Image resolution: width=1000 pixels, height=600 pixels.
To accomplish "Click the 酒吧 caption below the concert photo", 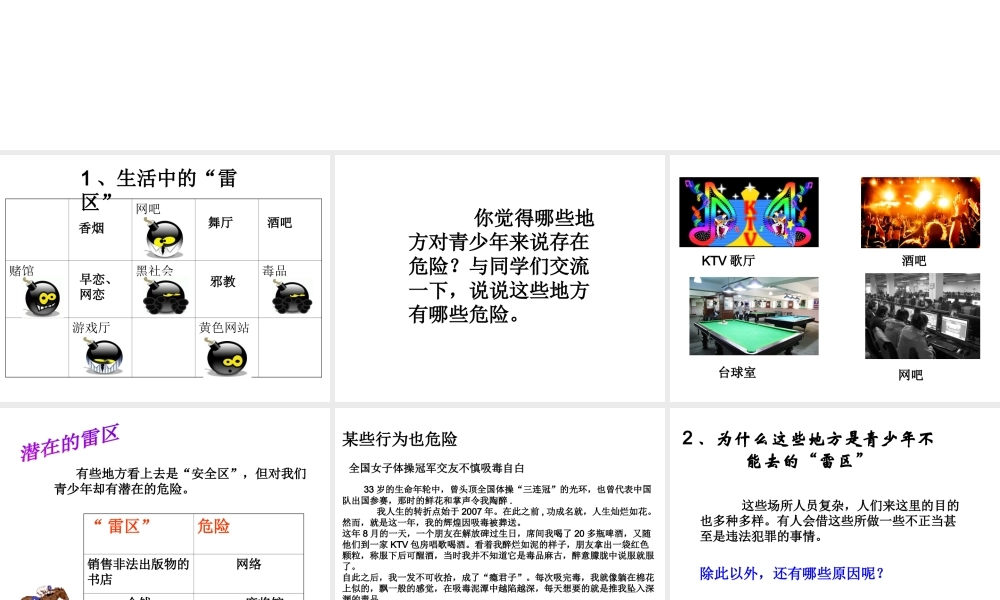I will [x=914, y=261].
